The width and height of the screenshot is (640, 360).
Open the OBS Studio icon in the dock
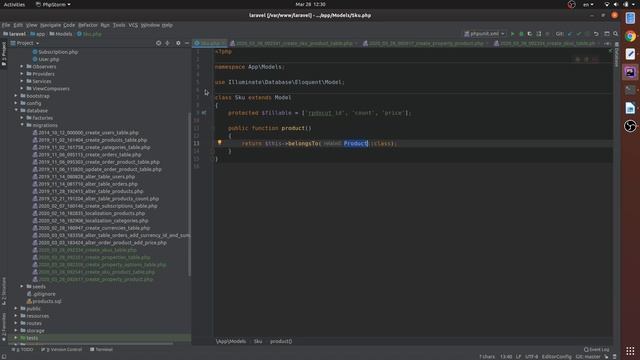coord(630,126)
